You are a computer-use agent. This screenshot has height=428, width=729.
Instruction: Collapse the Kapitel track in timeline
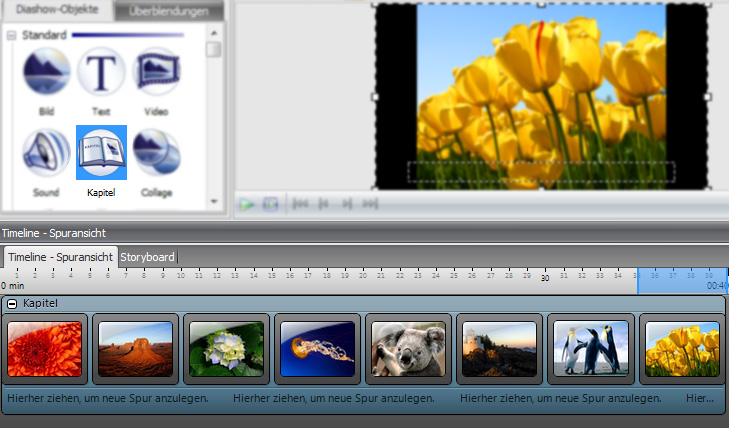click(12, 302)
